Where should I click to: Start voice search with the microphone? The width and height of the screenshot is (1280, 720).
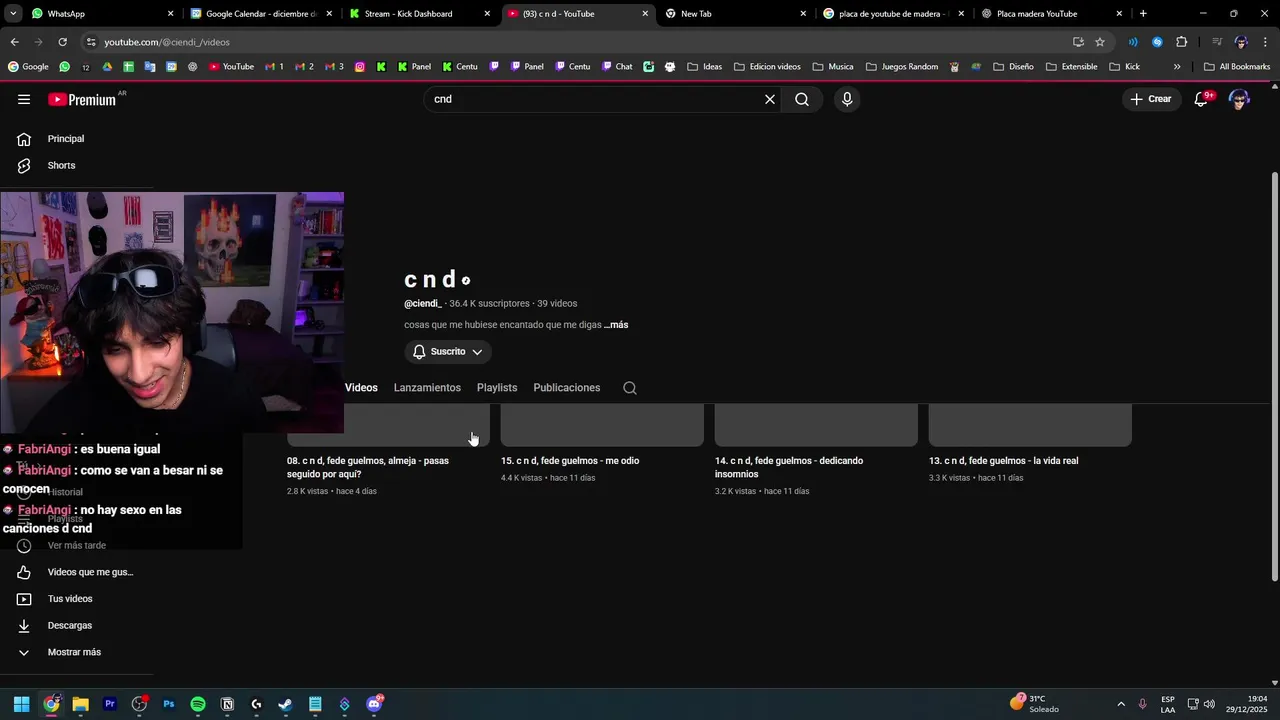tap(847, 99)
